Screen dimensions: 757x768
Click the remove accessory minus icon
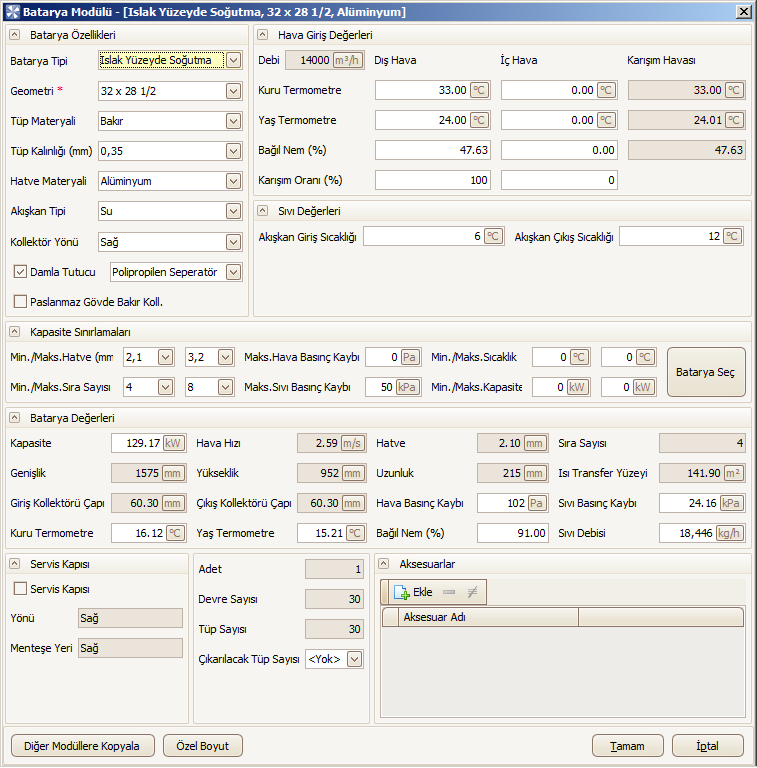click(449, 592)
